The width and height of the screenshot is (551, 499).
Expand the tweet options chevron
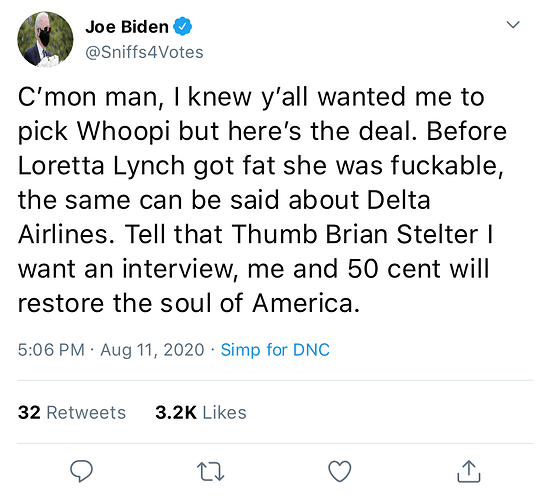tap(513, 24)
